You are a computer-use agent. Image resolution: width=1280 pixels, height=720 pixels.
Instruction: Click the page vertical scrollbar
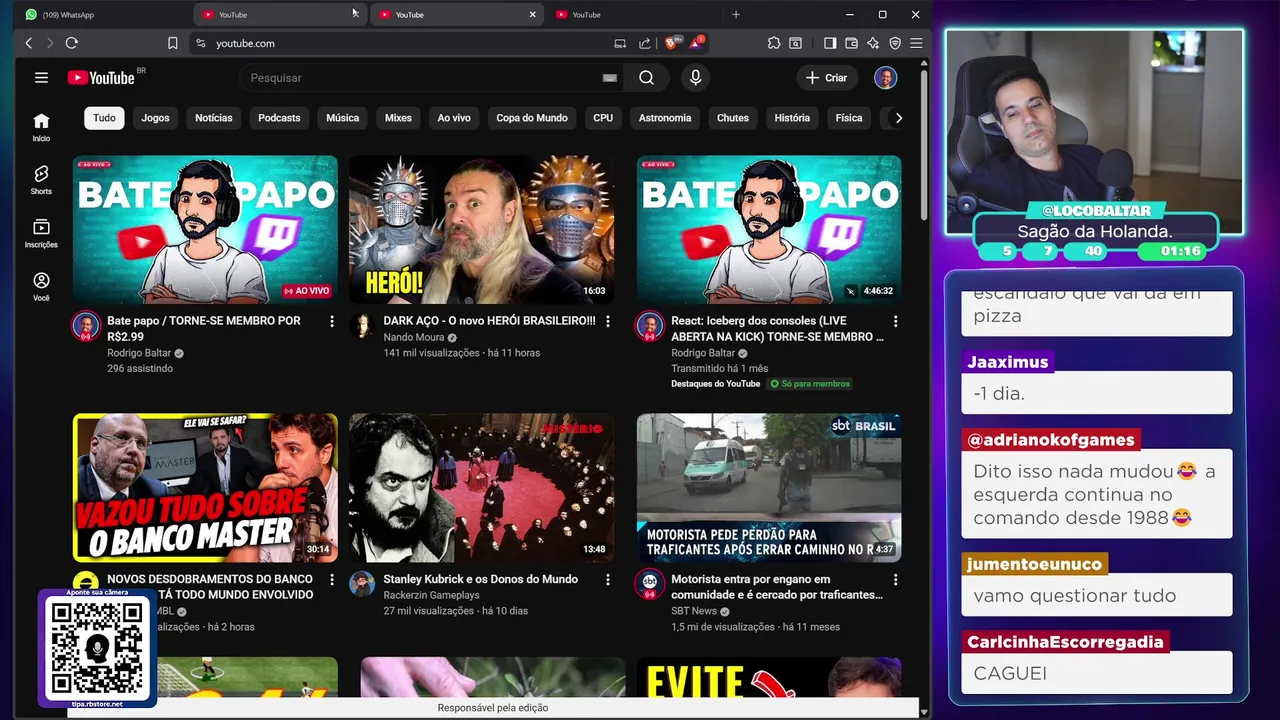(923, 145)
